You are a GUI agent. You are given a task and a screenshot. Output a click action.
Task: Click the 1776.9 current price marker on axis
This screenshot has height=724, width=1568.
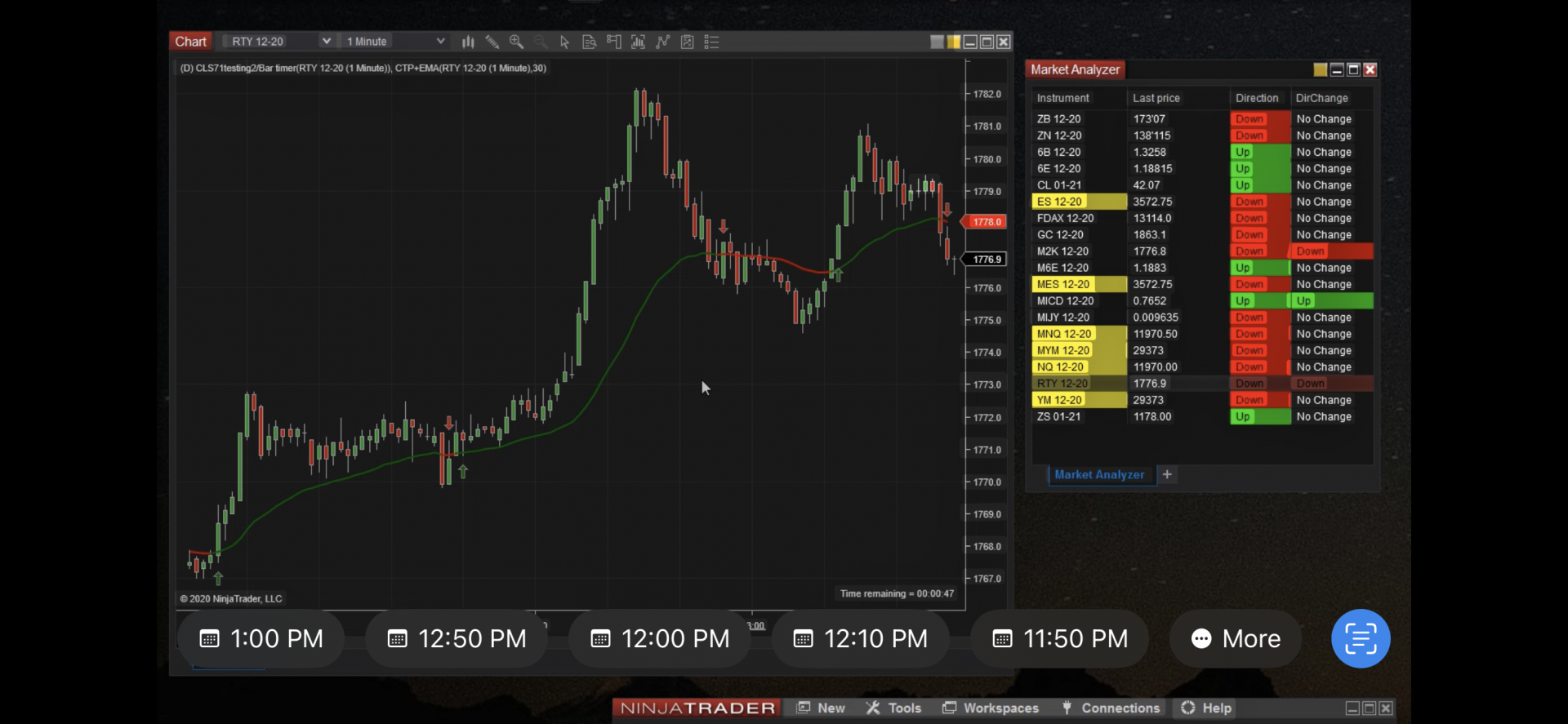click(x=983, y=260)
